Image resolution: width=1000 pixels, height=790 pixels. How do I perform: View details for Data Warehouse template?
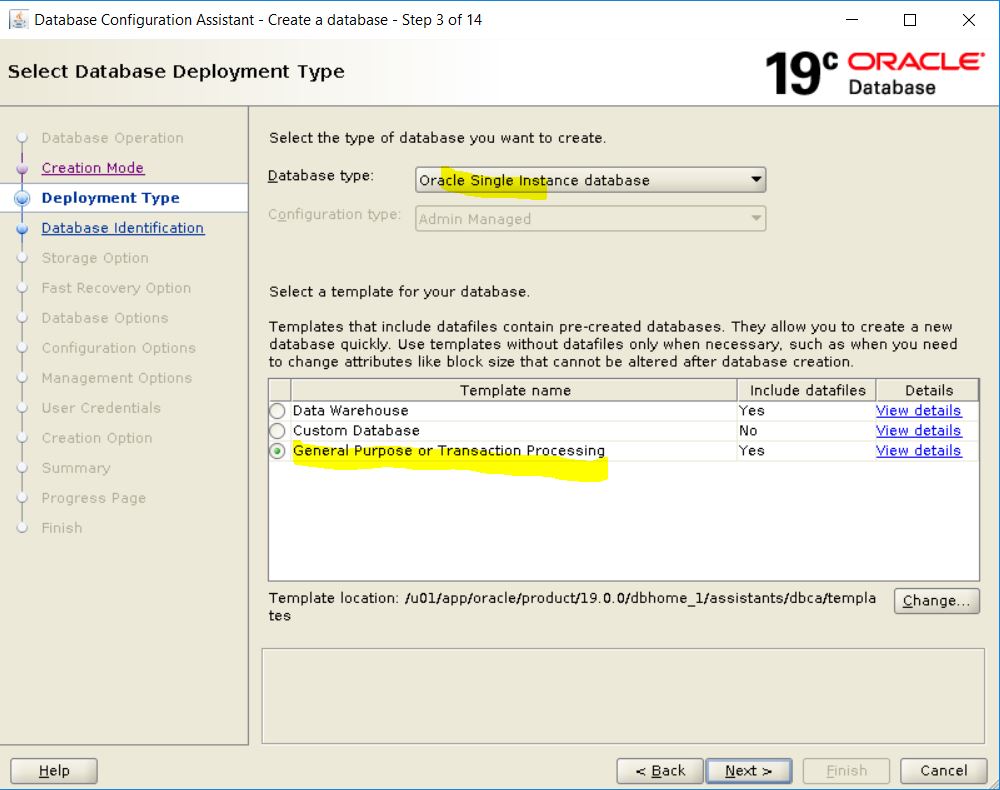pyautogui.click(x=918, y=411)
